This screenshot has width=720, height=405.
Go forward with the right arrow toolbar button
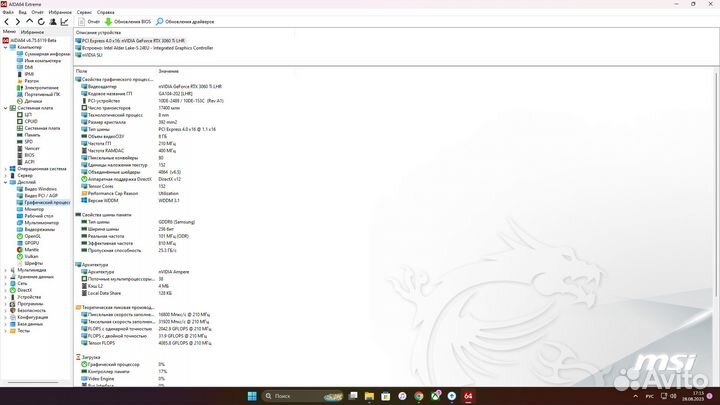pos(18,22)
